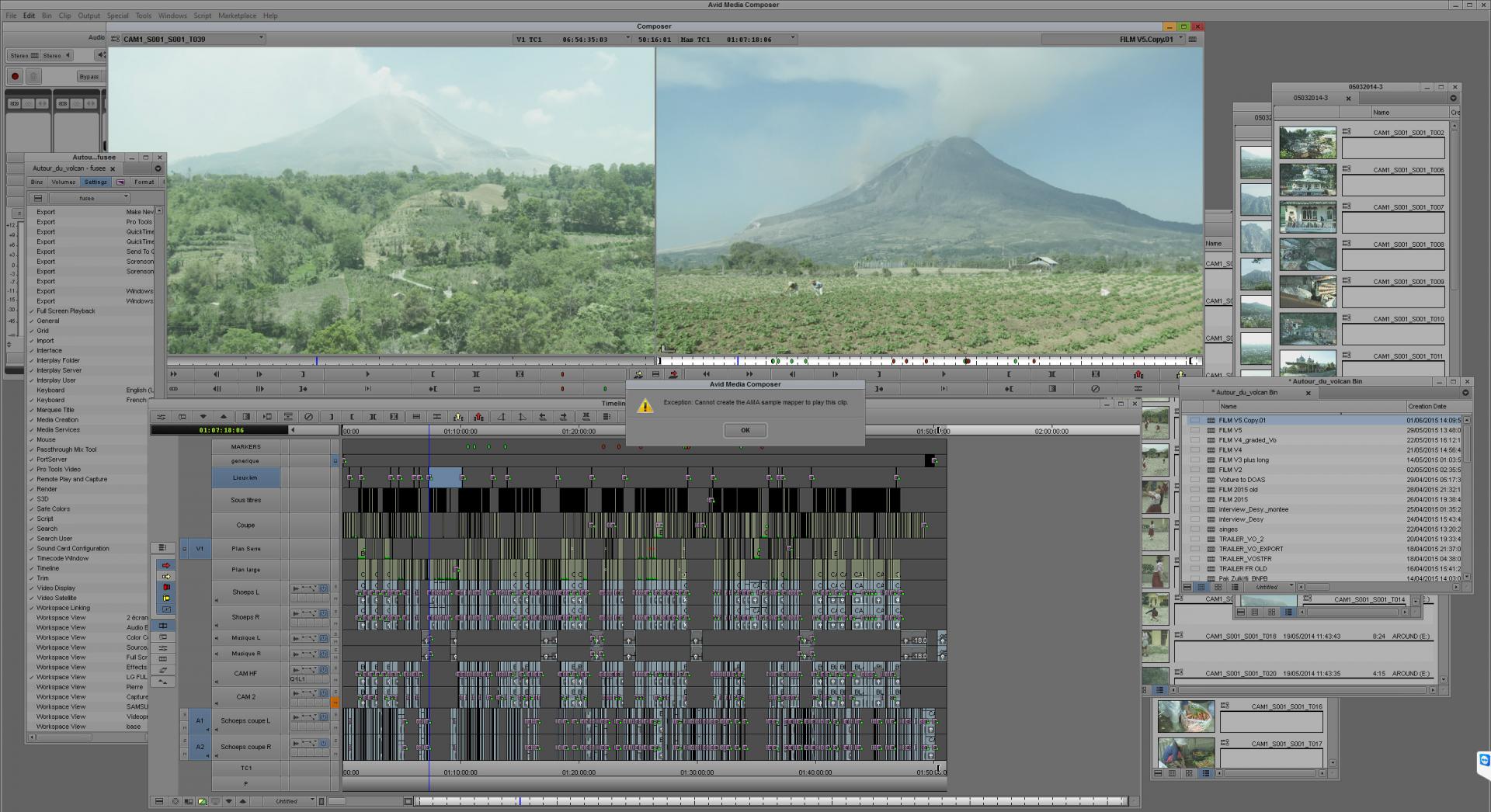
Task: Click the Effect Palette purple icon tab
Action: (120, 182)
